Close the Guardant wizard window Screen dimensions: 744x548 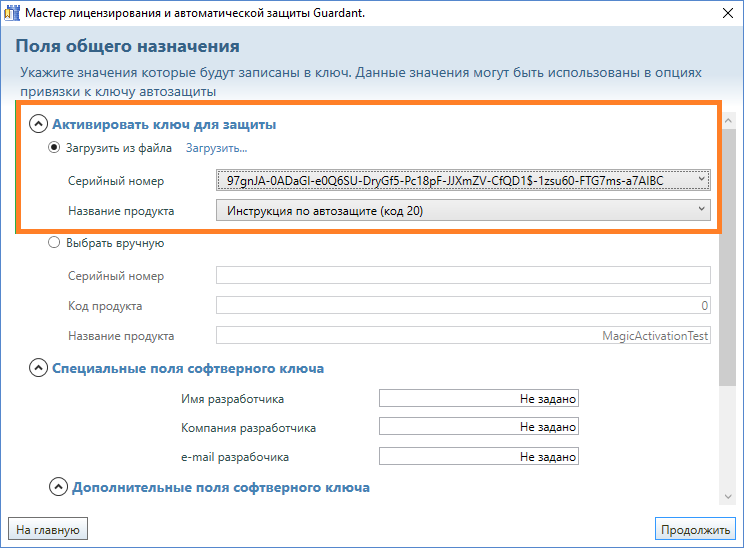(x=724, y=14)
